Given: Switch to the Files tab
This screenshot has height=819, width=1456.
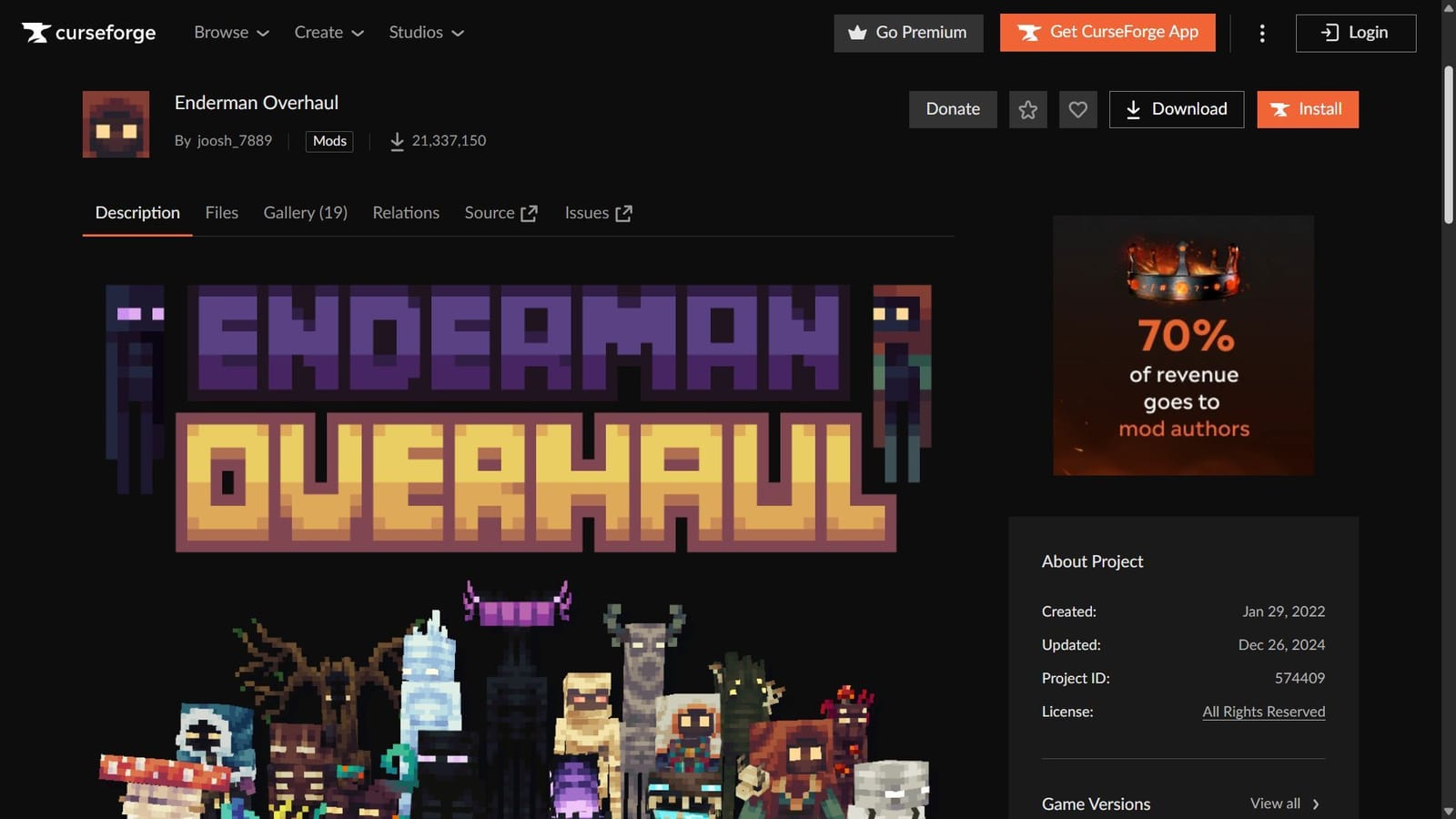Looking at the screenshot, I should 222,212.
